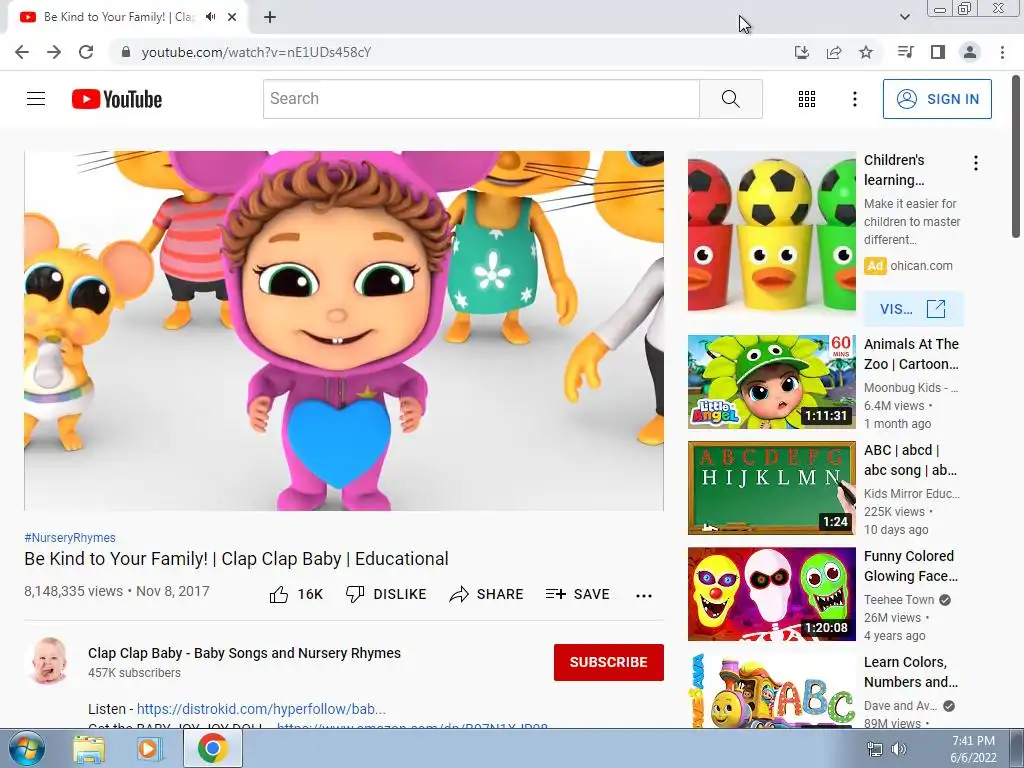1024x768 pixels.
Task: Click the search magnifier button
Action: tap(731, 99)
